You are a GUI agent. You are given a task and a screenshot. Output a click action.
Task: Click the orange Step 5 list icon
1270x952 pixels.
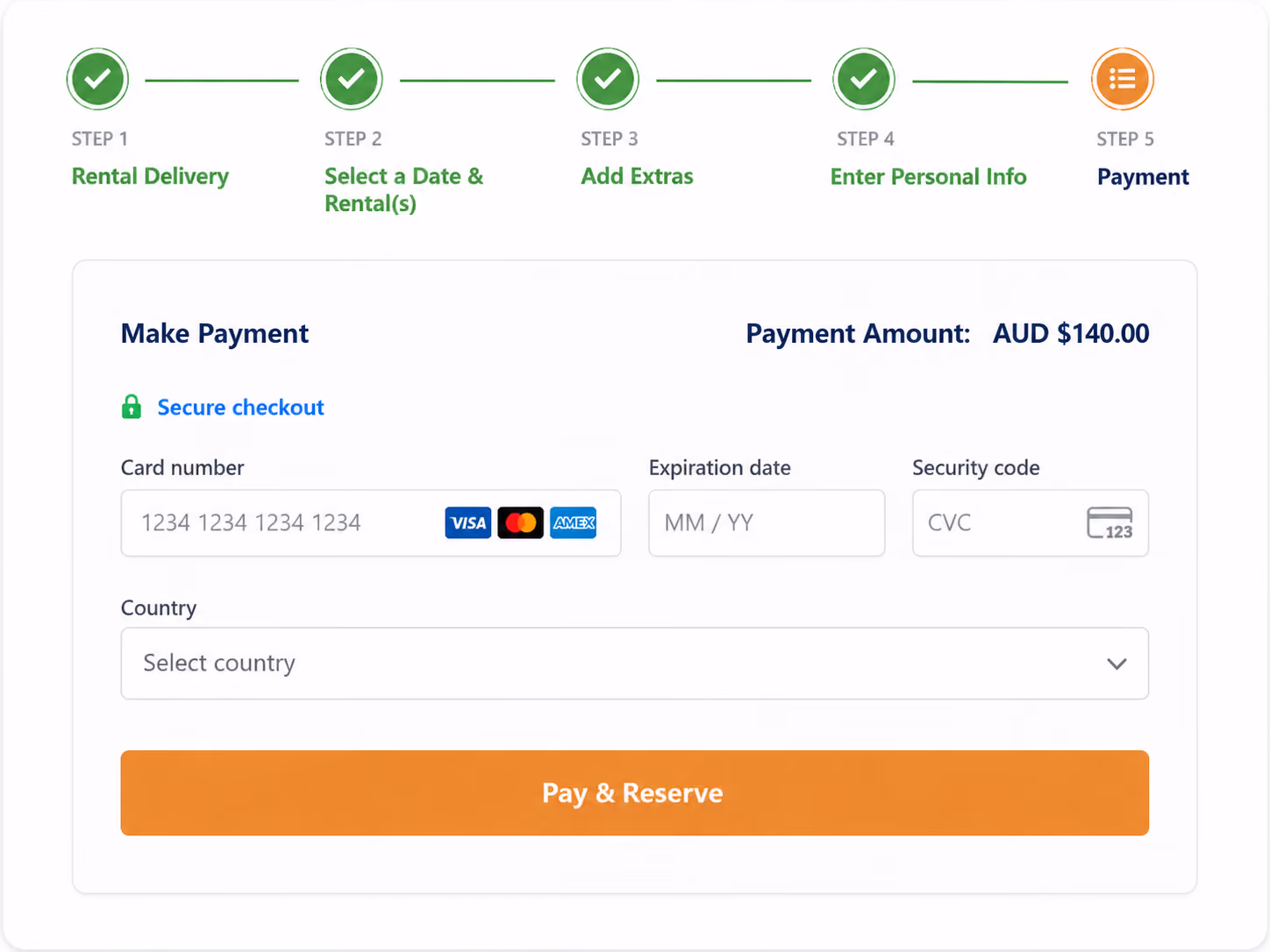click(x=1123, y=79)
